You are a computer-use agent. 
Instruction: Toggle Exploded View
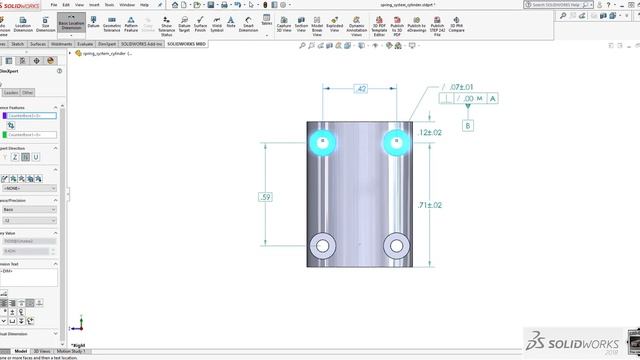point(334,24)
